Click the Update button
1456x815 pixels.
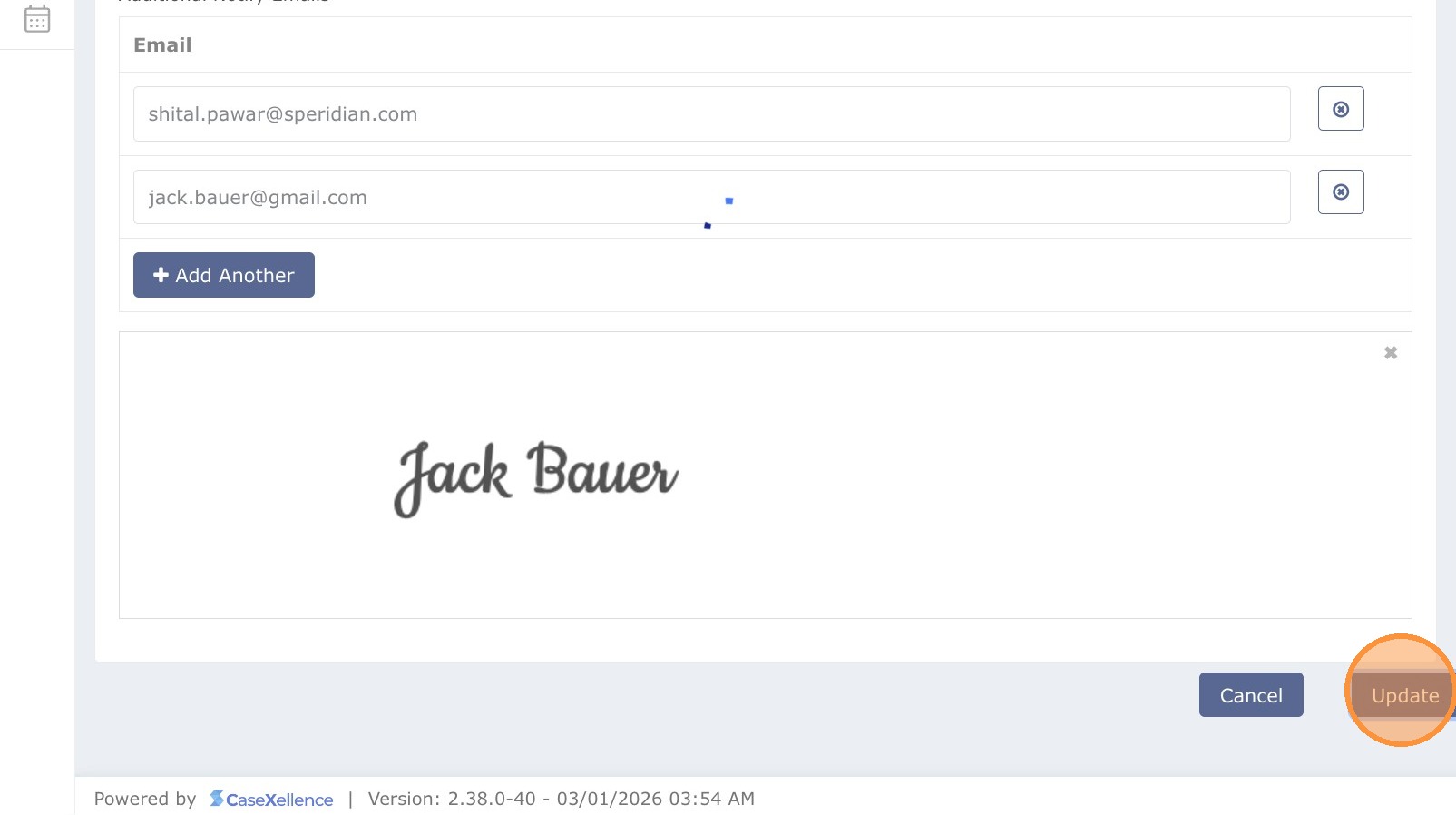1404,695
